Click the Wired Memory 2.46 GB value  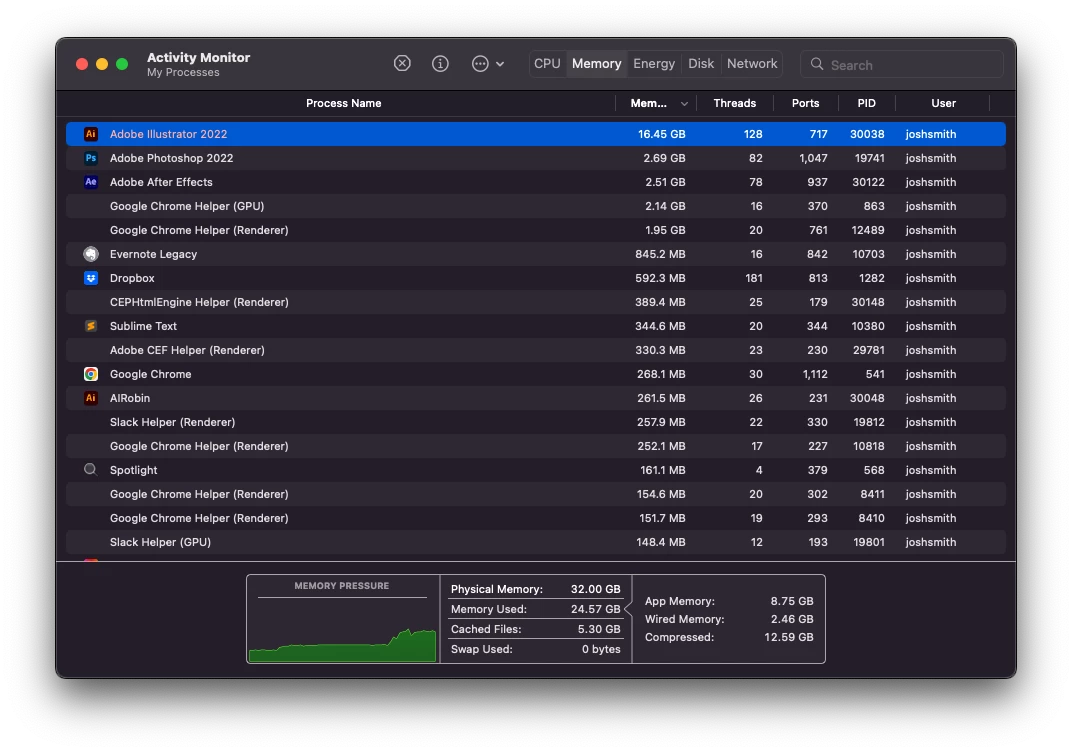click(x=792, y=619)
